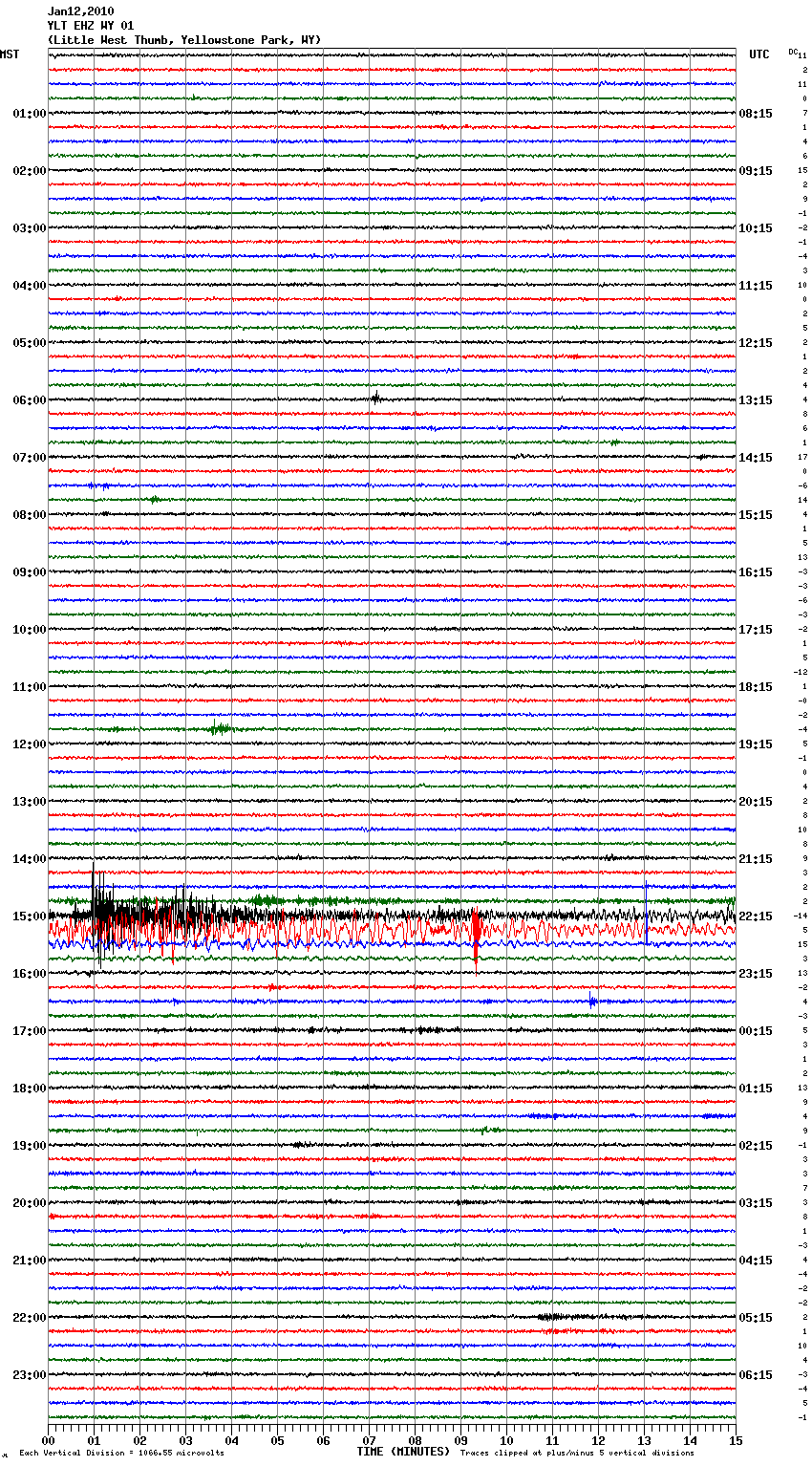Select the 12:00 MST time label
The image size is (812, 1466).
tap(30, 744)
